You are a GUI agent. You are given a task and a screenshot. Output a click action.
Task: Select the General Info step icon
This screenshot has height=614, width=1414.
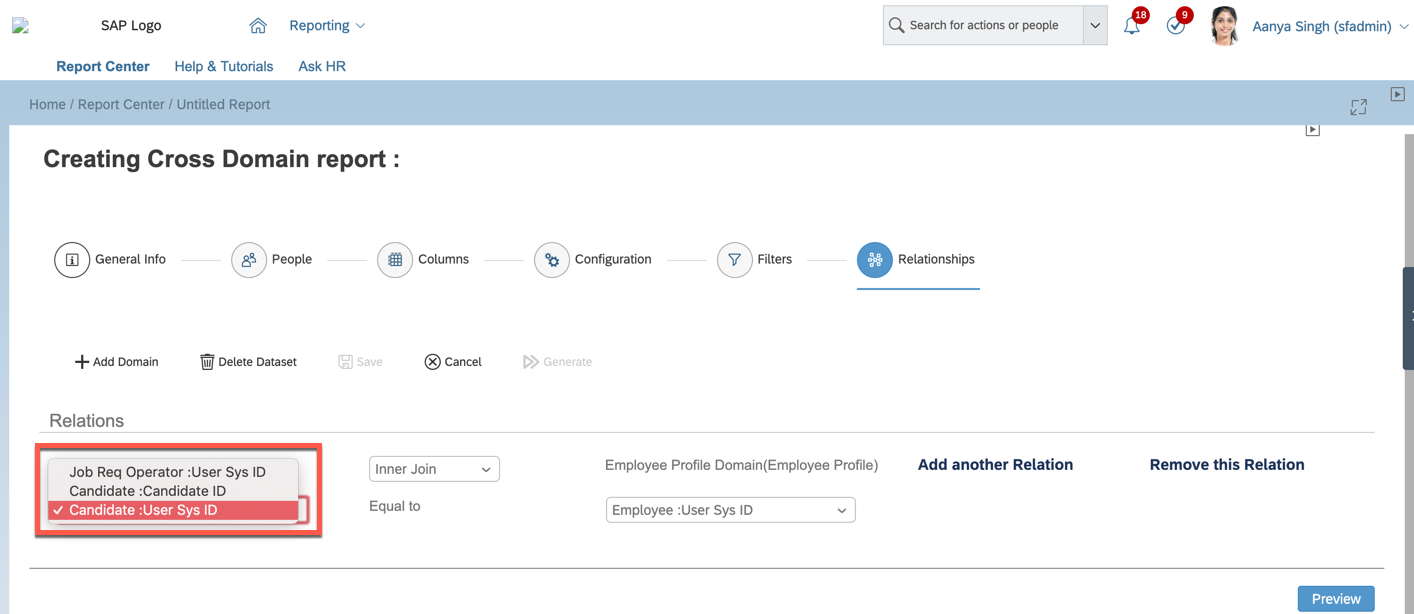pyautogui.click(x=72, y=260)
